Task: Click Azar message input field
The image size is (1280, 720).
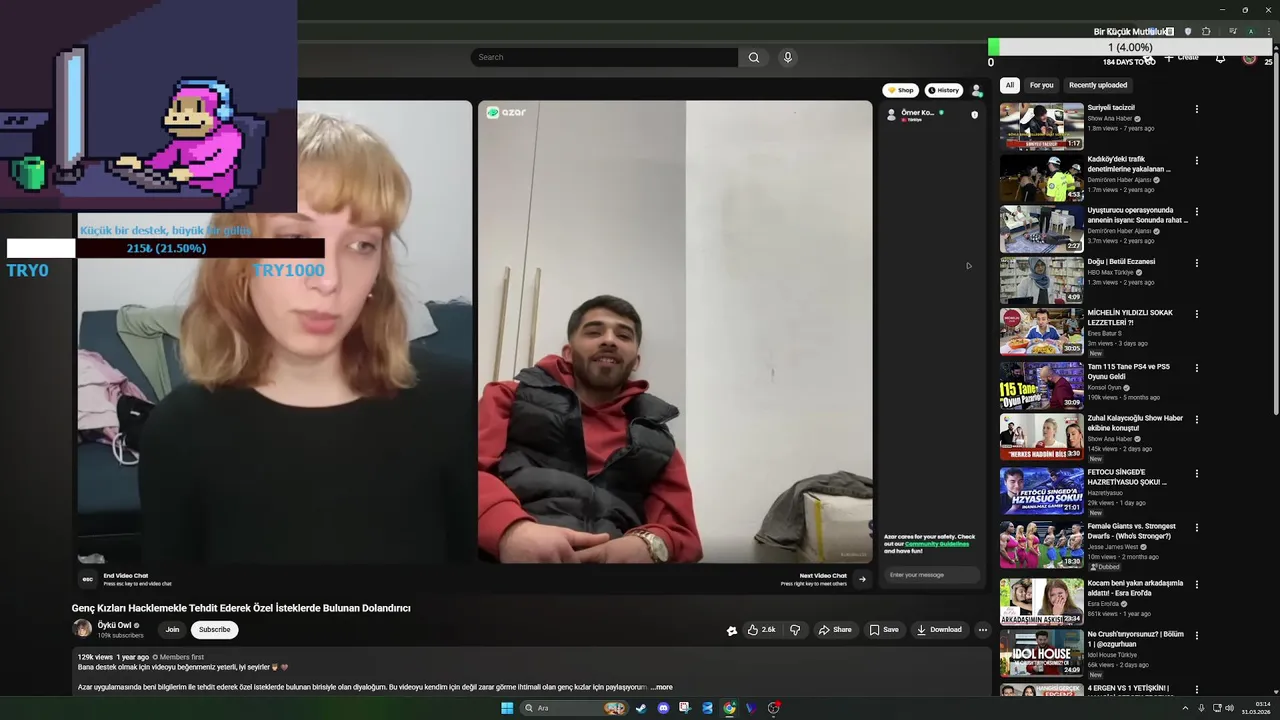Action: coord(931,575)
